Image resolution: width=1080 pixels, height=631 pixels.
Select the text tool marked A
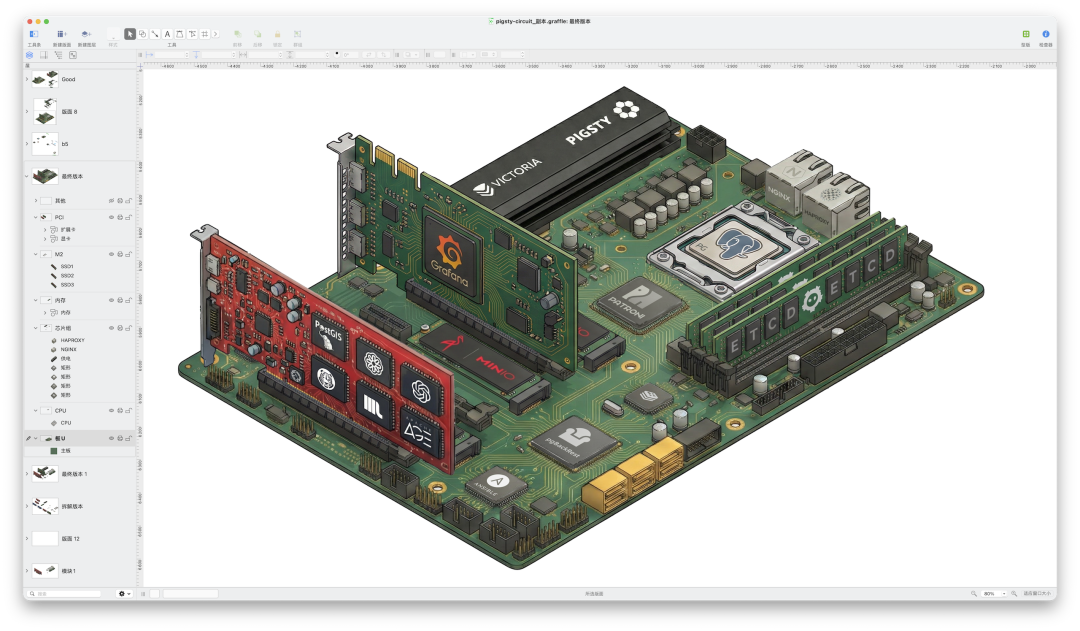point(167,34)
